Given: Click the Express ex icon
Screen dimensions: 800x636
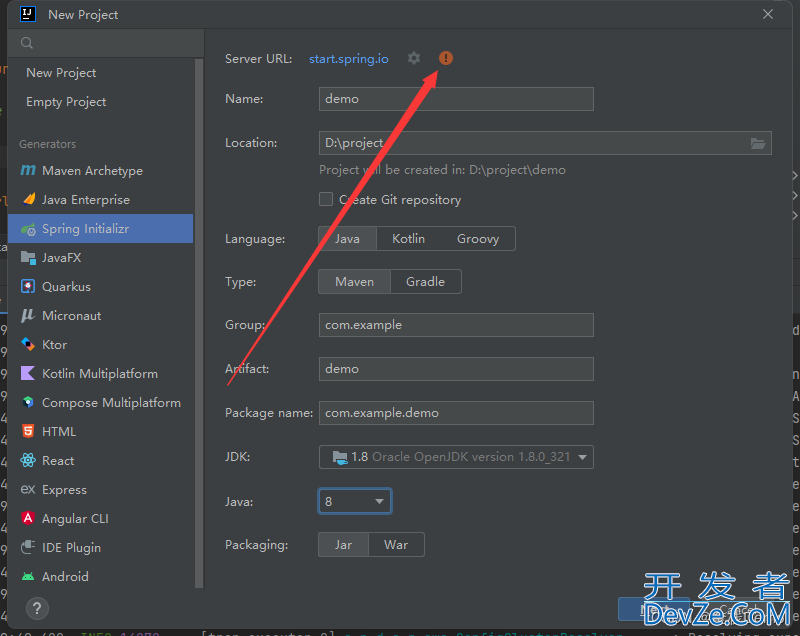Looking at the screenshot, I should tap(28, 490).
